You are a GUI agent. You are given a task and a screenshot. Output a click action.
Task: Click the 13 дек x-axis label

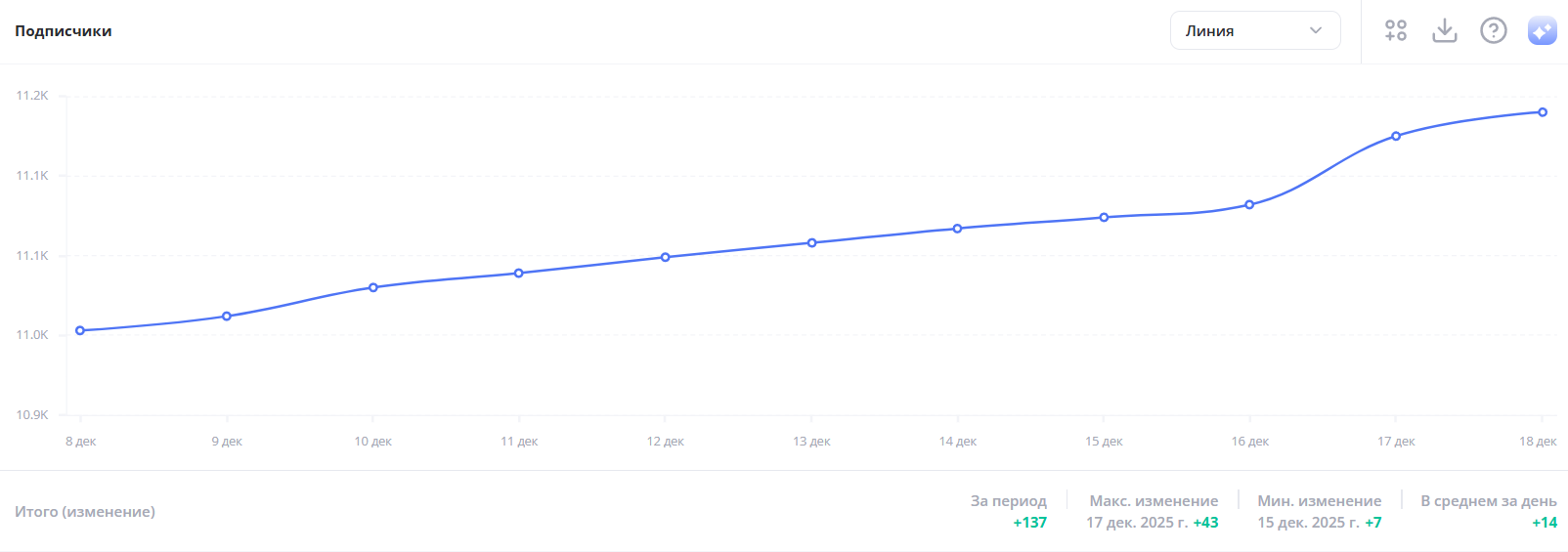coord(811,442)
